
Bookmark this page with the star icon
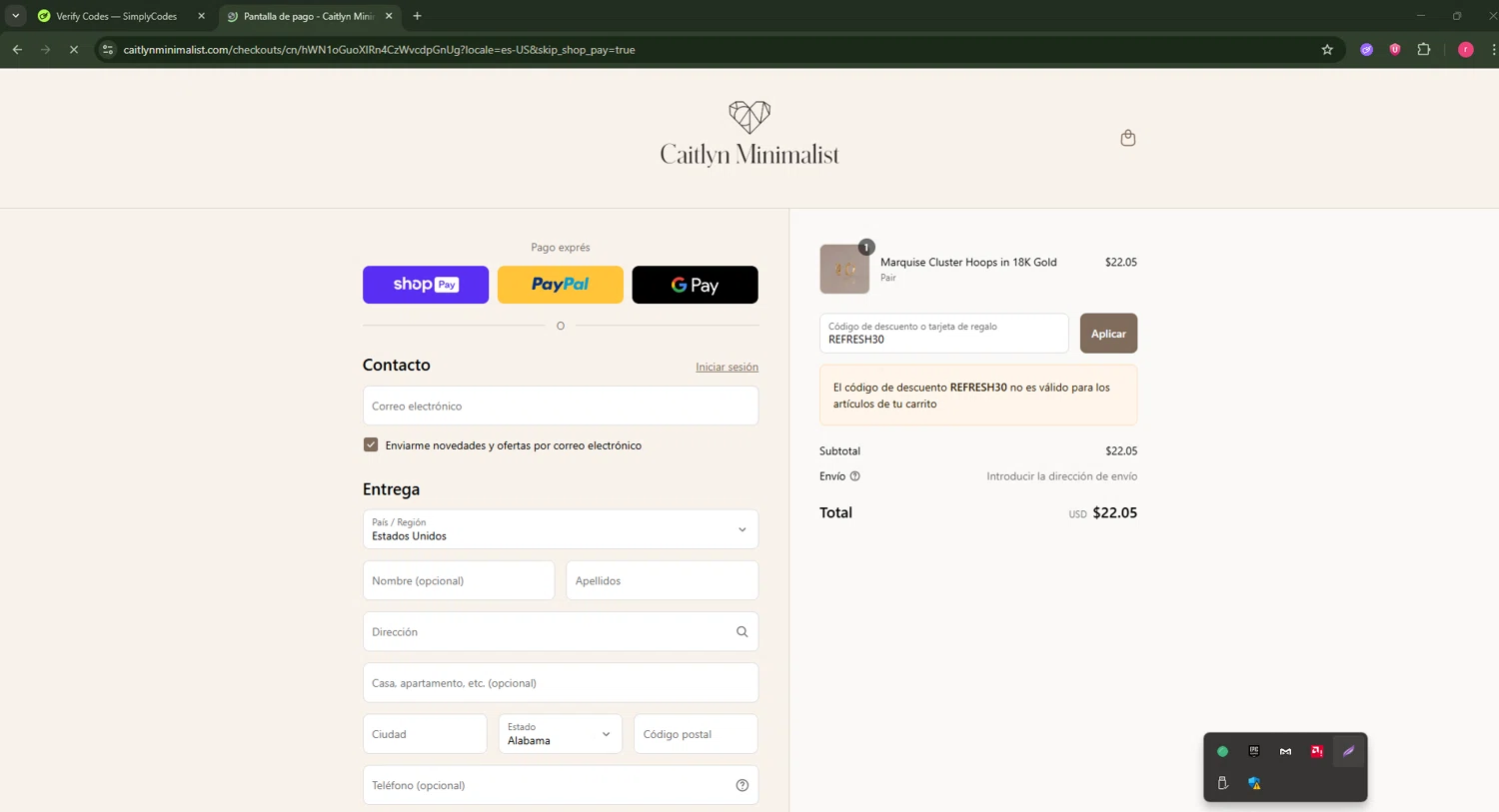coord(1327,49)
